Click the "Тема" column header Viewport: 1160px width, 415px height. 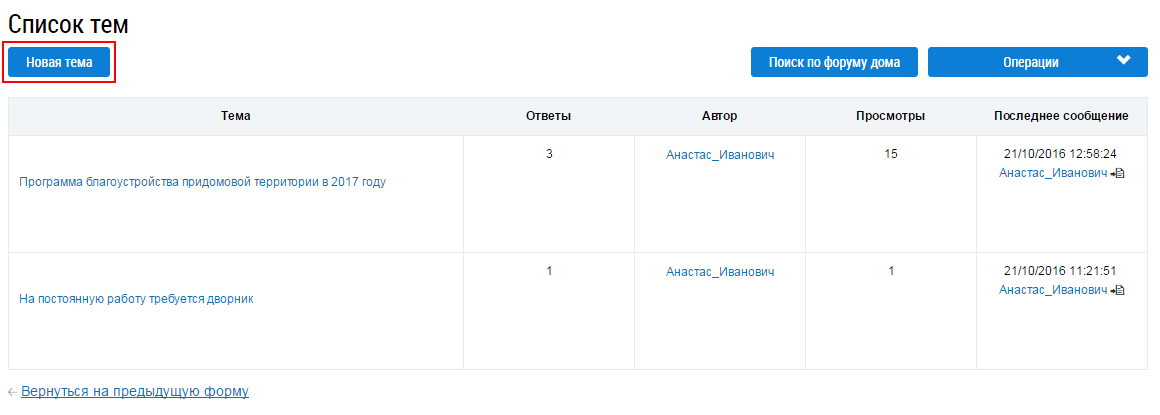236,116
